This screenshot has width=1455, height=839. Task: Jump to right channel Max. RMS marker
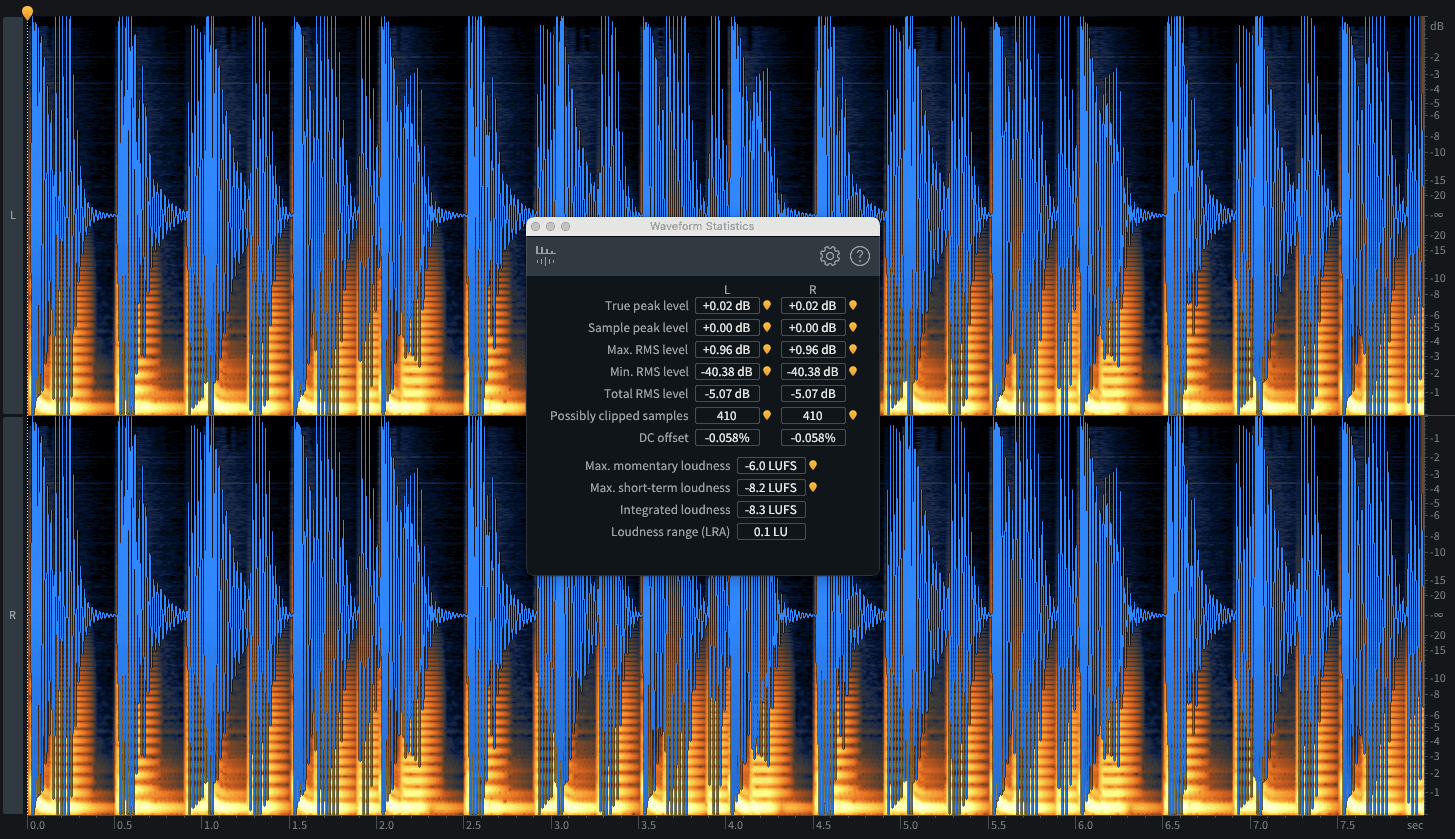click(x=853, y=350)
